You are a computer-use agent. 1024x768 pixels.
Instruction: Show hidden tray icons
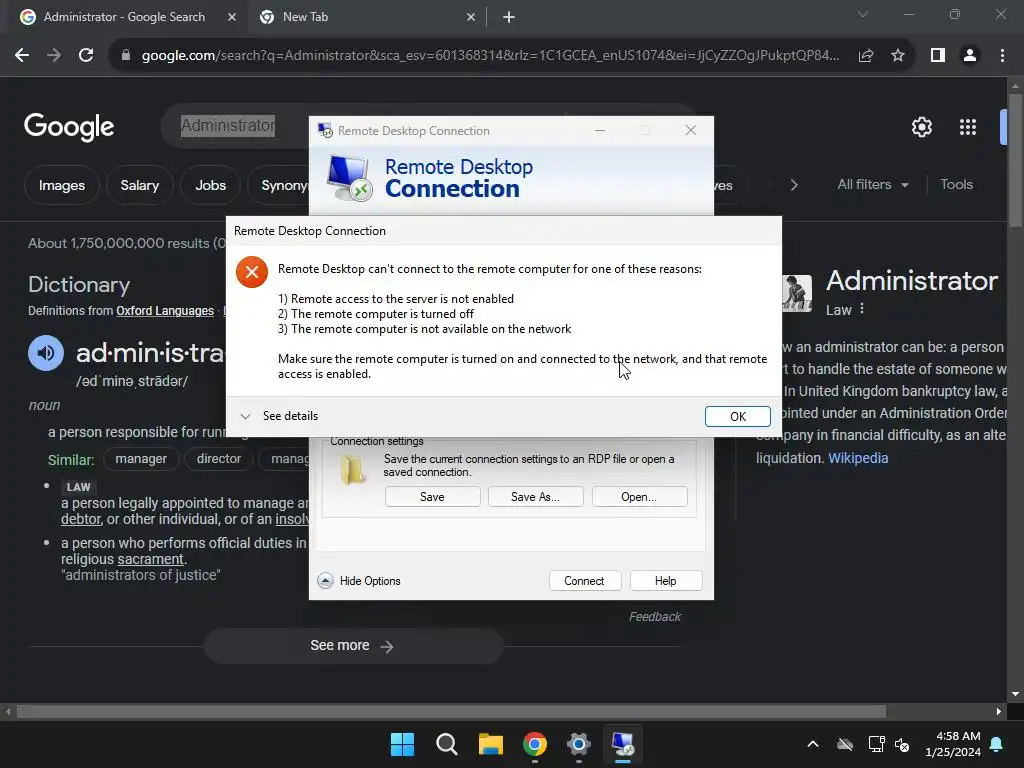[x=813, y=744]
